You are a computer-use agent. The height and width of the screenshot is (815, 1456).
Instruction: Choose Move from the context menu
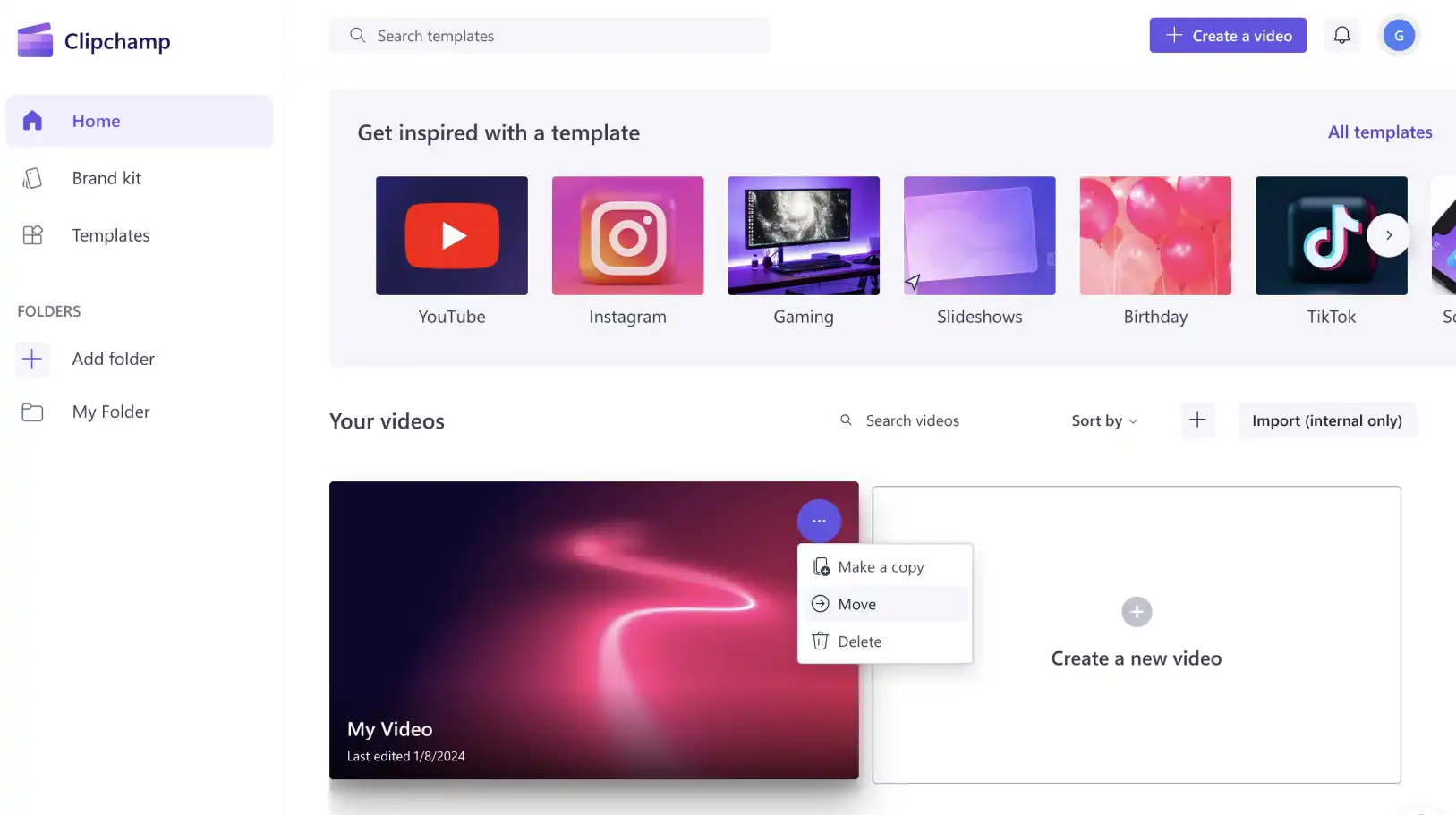[885, 604]
